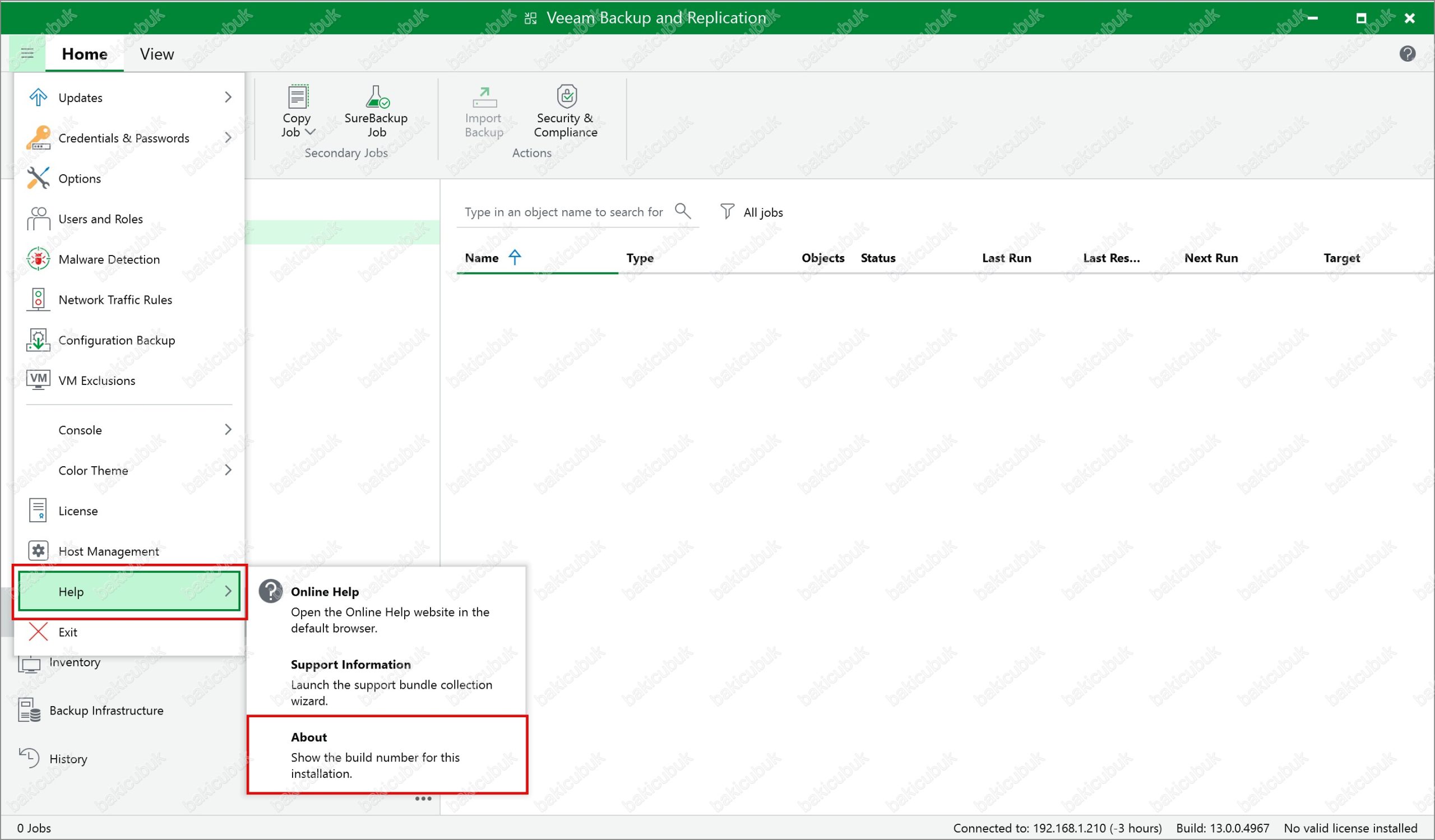The image size is (1435, 840).
Task: Sort by the Target column header
Action: click(1341, 258)
